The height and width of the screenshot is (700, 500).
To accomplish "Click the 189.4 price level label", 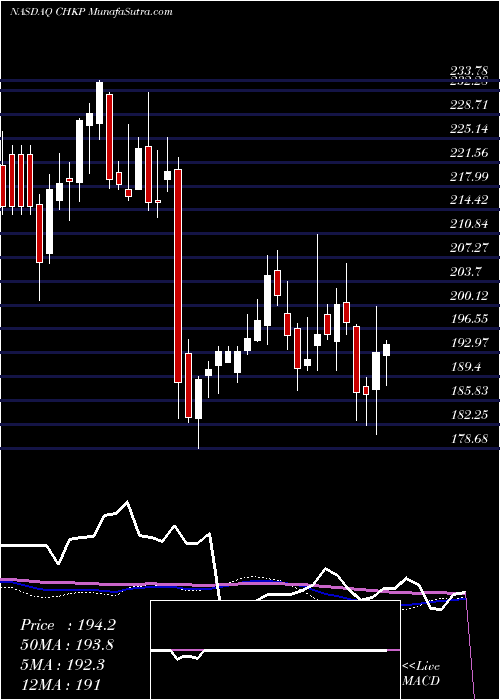I will click(466, 367).
